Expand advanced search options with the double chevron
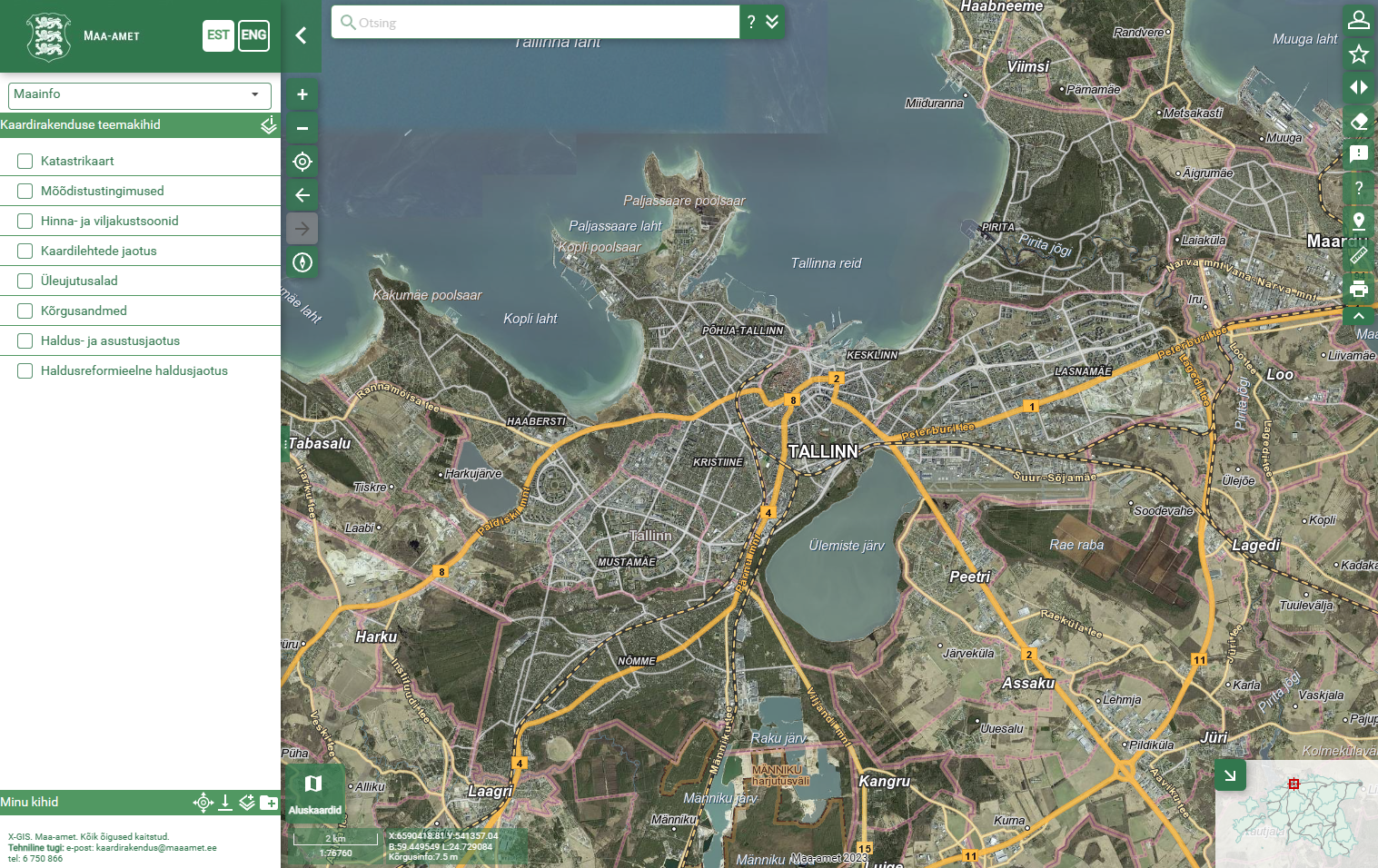 click(772, 22)
